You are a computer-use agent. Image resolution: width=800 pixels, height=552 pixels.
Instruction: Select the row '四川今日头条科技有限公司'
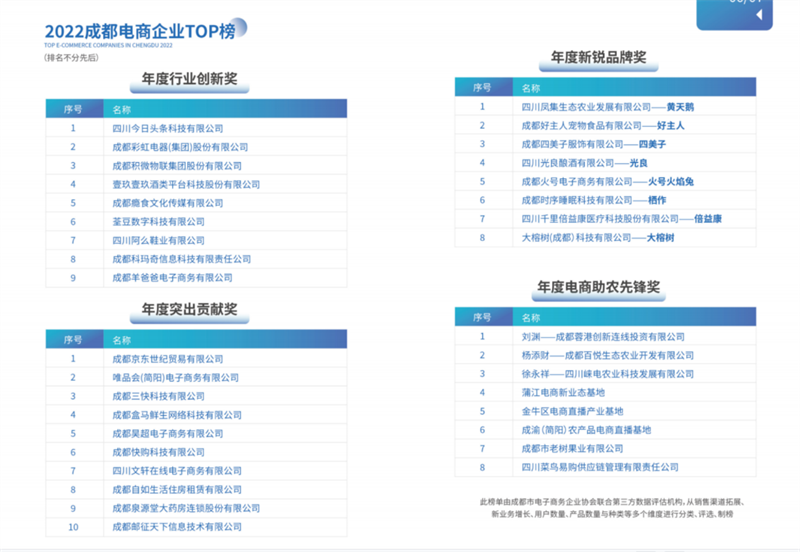(x=196, y=128)
